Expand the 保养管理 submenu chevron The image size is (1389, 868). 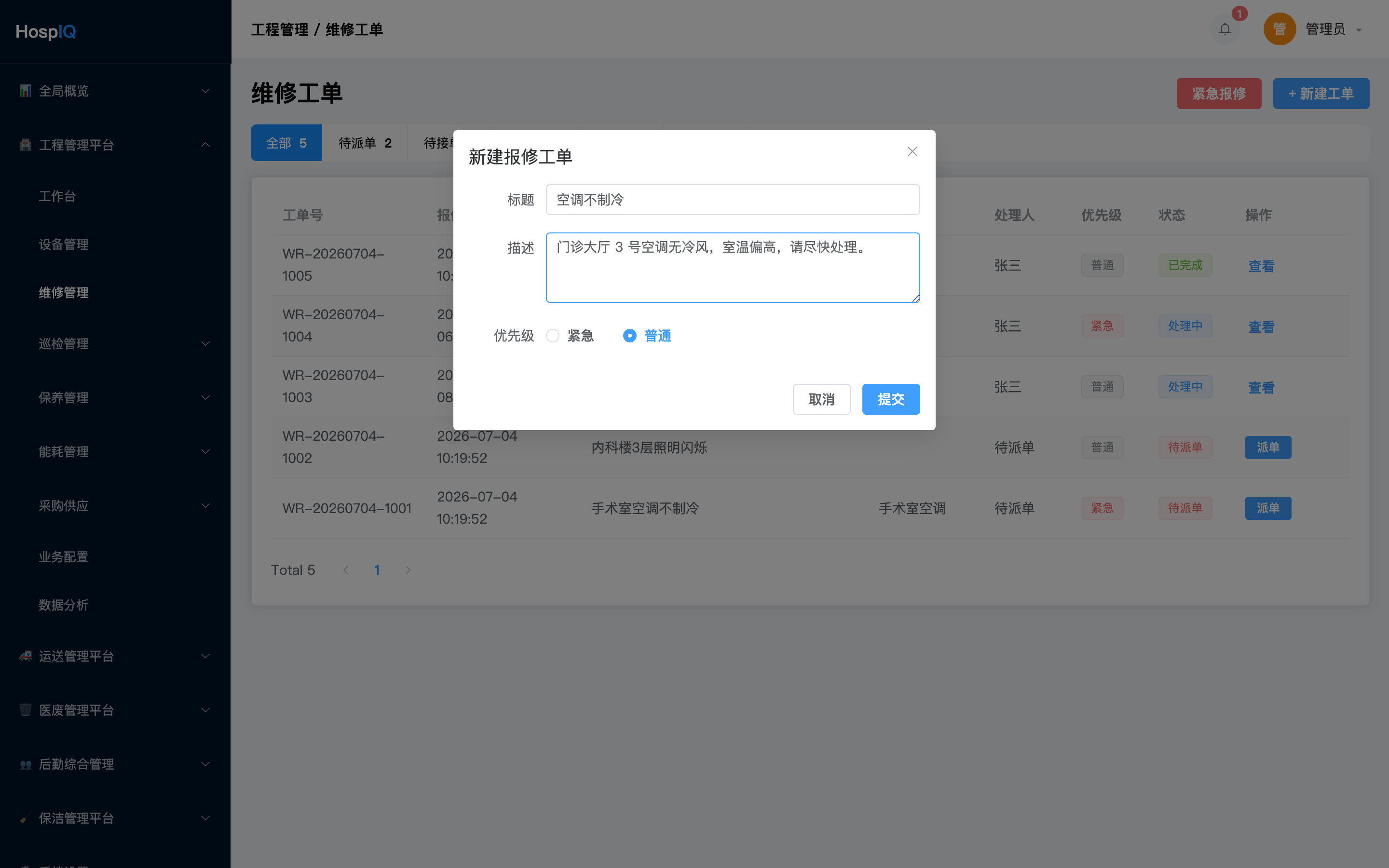coord(205,397)
